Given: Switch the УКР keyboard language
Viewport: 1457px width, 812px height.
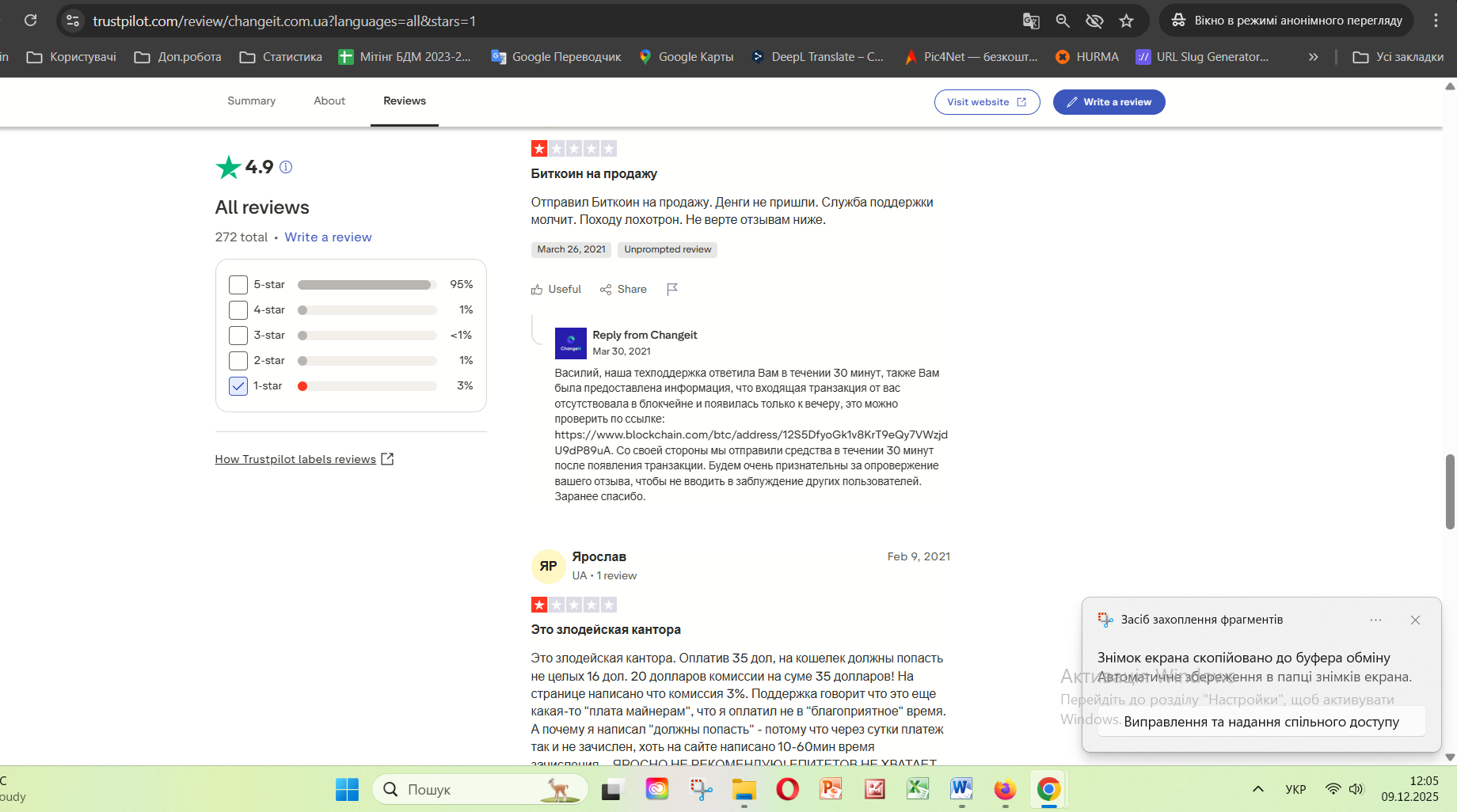Looking at the screenshot, I should tap(1295, 789).
